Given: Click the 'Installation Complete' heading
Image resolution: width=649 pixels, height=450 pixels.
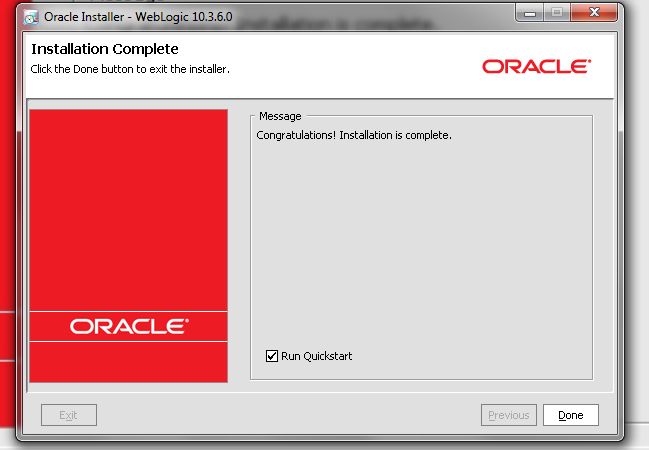Looking at the screenshot, I should (x=105, y=49).
